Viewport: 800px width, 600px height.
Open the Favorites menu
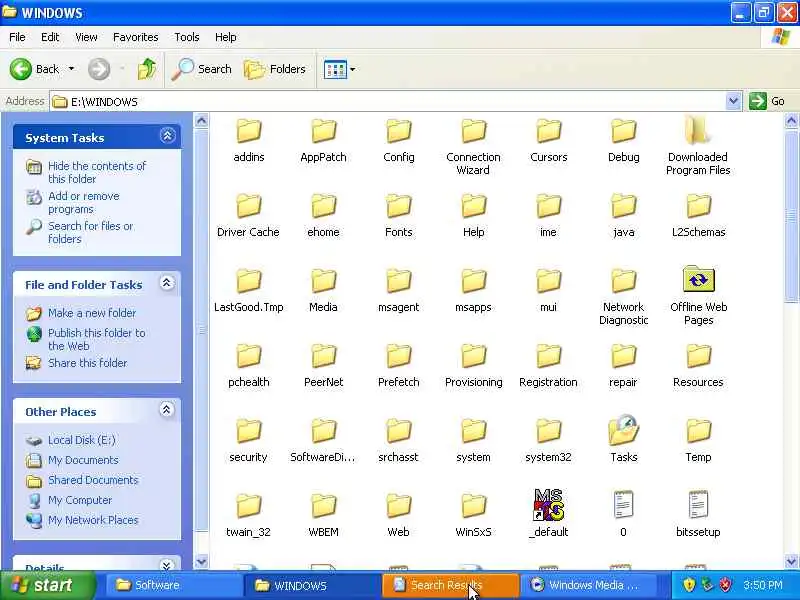[x=136, y=37]
